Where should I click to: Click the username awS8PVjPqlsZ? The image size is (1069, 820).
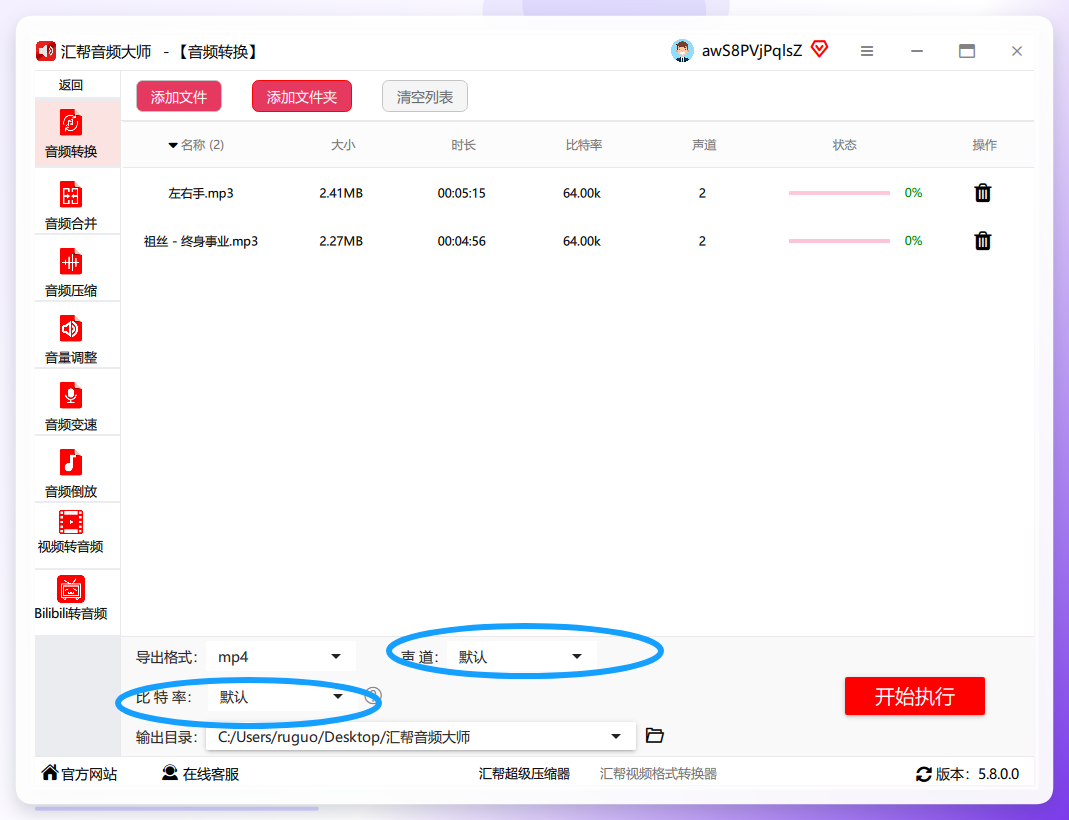pyautogui.click(x=752, y=51)
